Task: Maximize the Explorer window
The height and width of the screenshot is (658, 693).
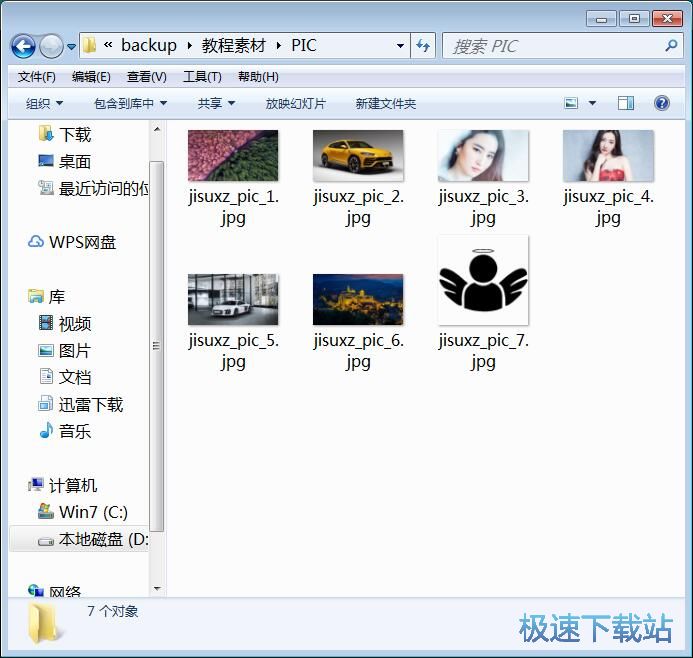Action: pyautogui.click(x=634, y=19)
